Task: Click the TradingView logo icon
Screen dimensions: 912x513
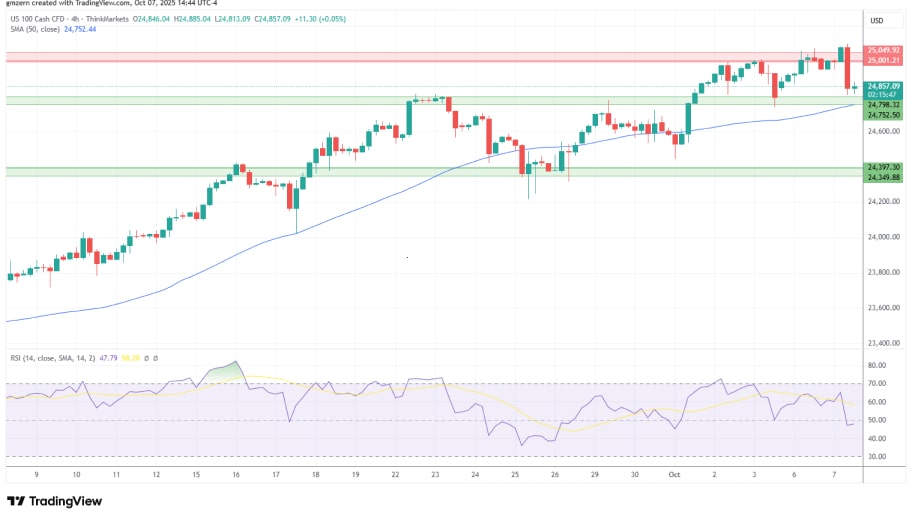Action: tap(16, 501)
